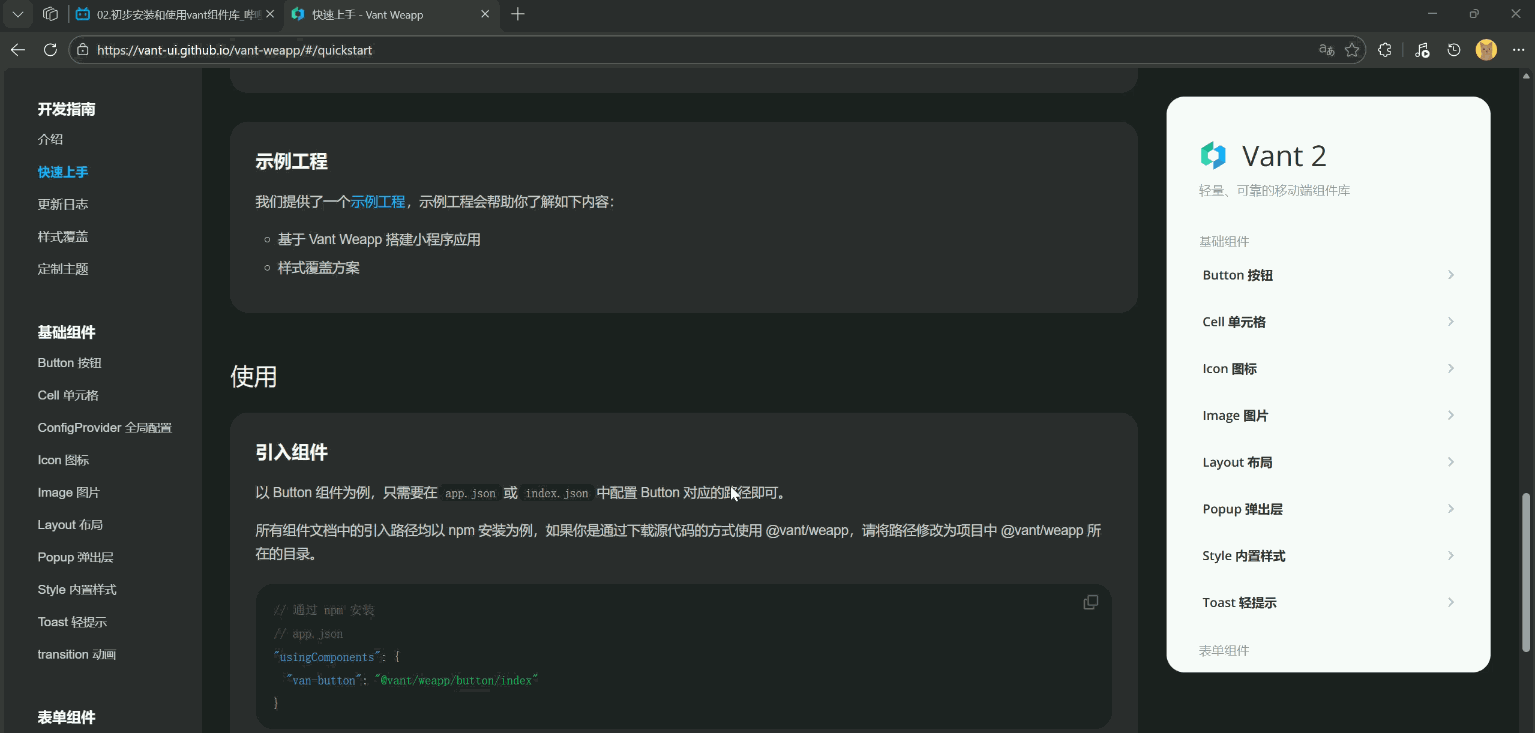Expand Cell 单元格 arrow in the preview panel
This screenshot has width=1535, height=733.
pos(1451,322)
